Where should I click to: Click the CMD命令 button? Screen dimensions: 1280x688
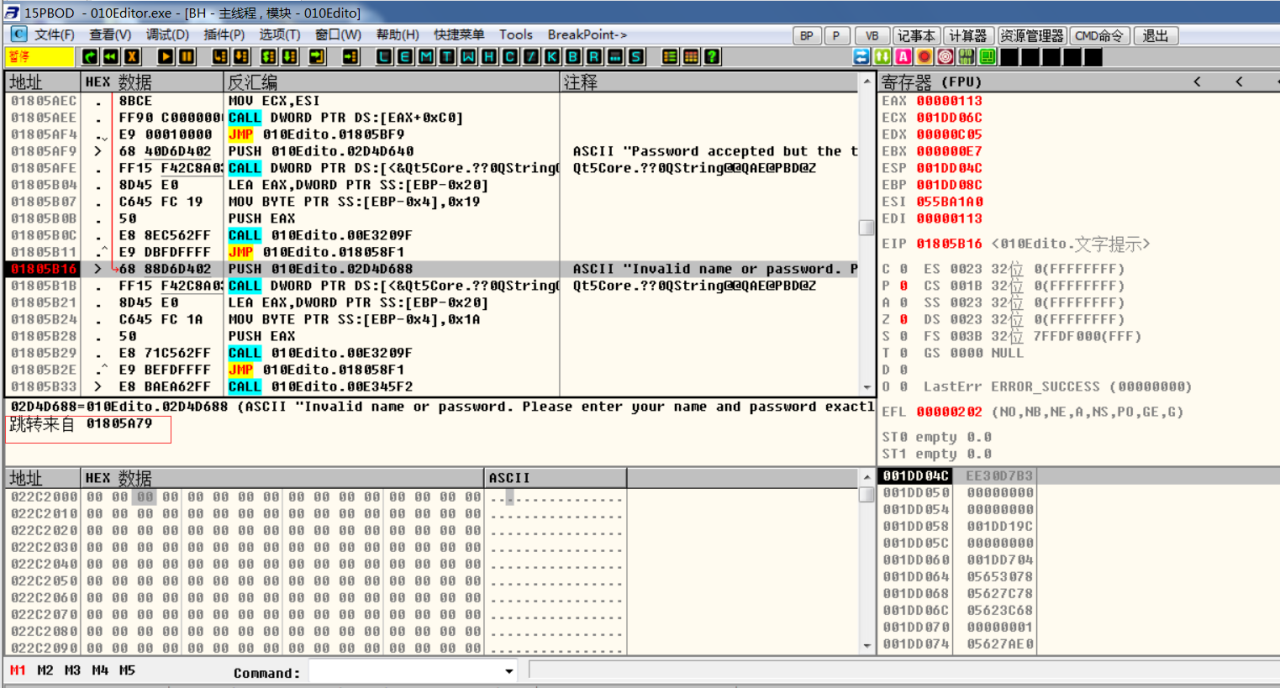1099,36
